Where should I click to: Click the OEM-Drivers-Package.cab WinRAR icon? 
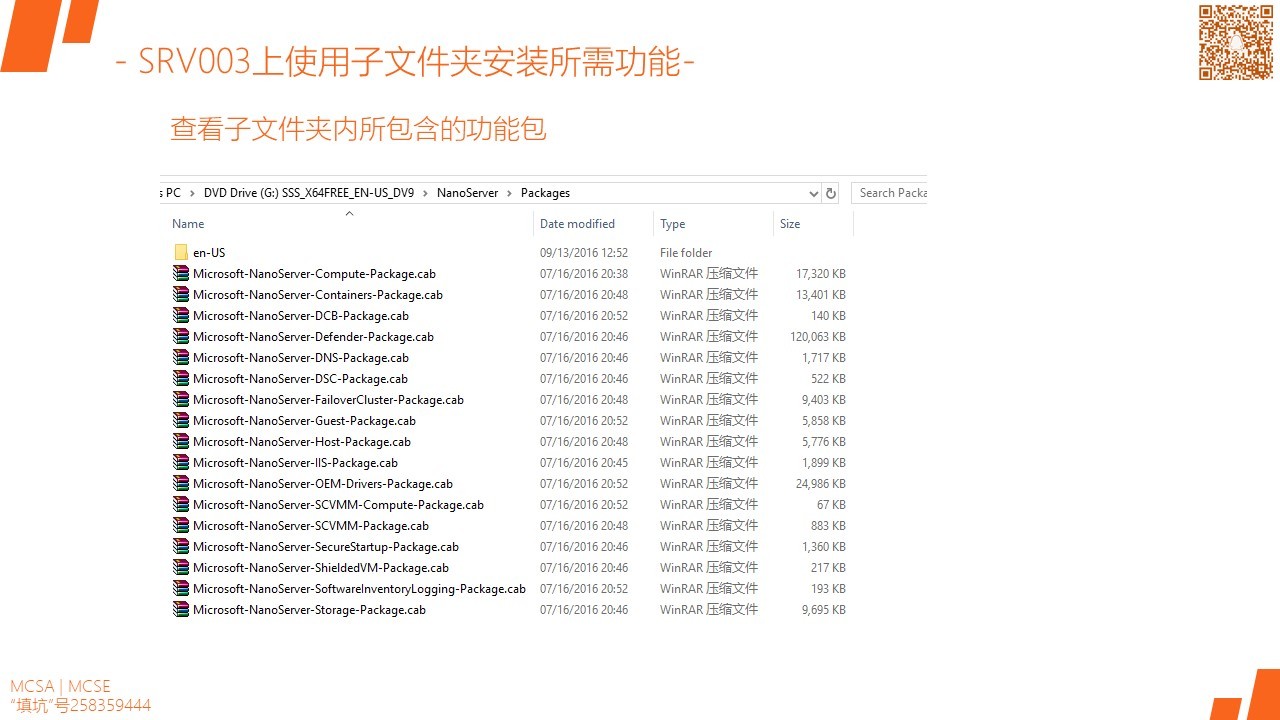coord(181,483)
